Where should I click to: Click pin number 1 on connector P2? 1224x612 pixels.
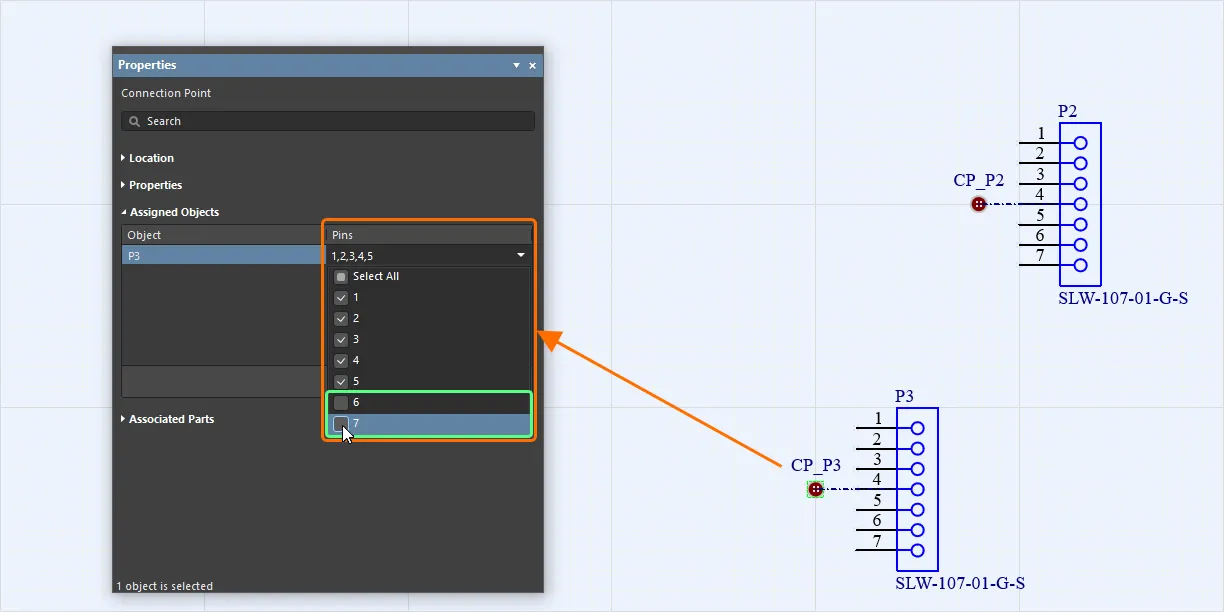(1041, 133)
